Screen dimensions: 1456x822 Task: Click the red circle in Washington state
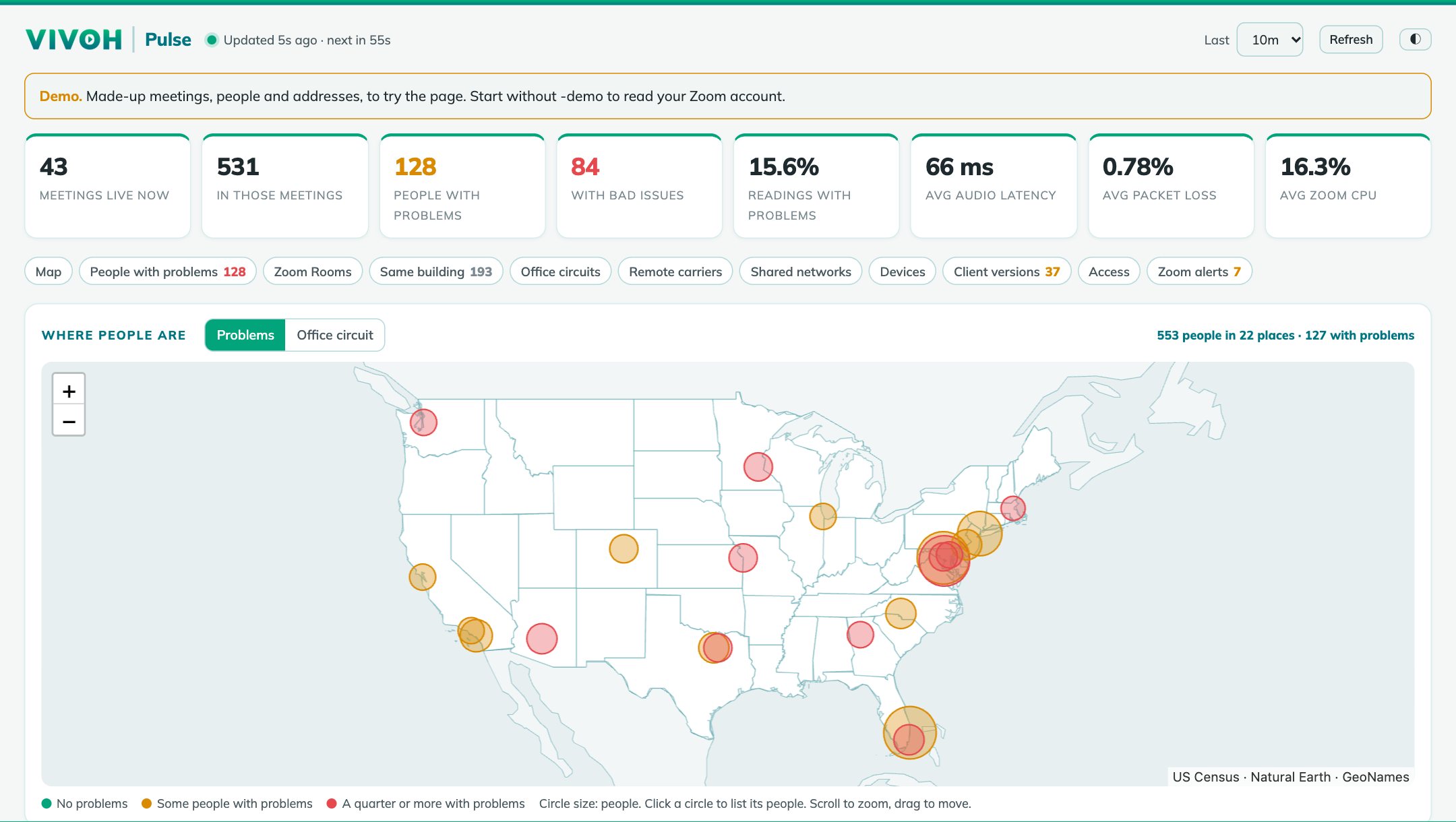point(423,422)
